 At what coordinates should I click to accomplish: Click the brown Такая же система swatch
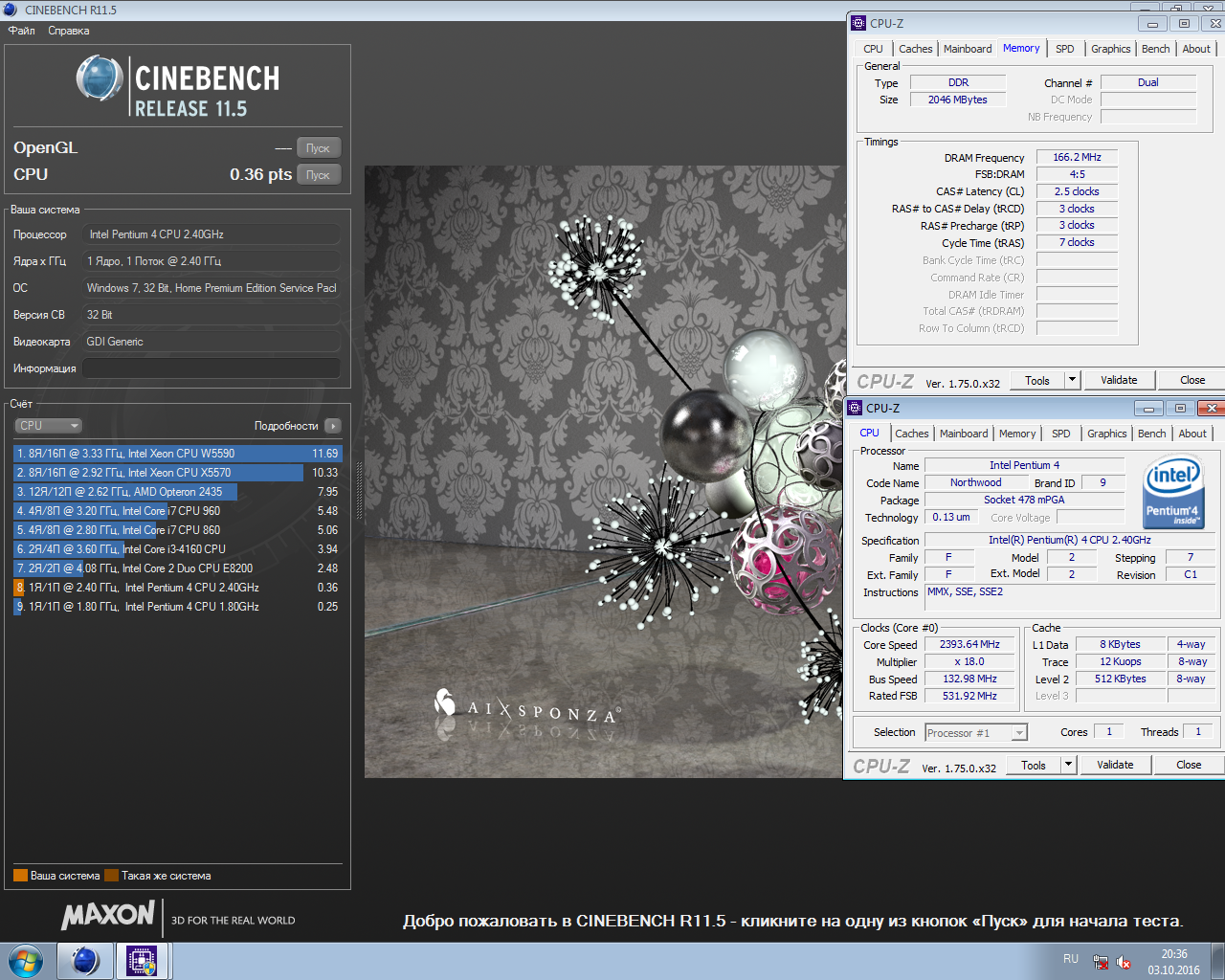coord(111,876)
